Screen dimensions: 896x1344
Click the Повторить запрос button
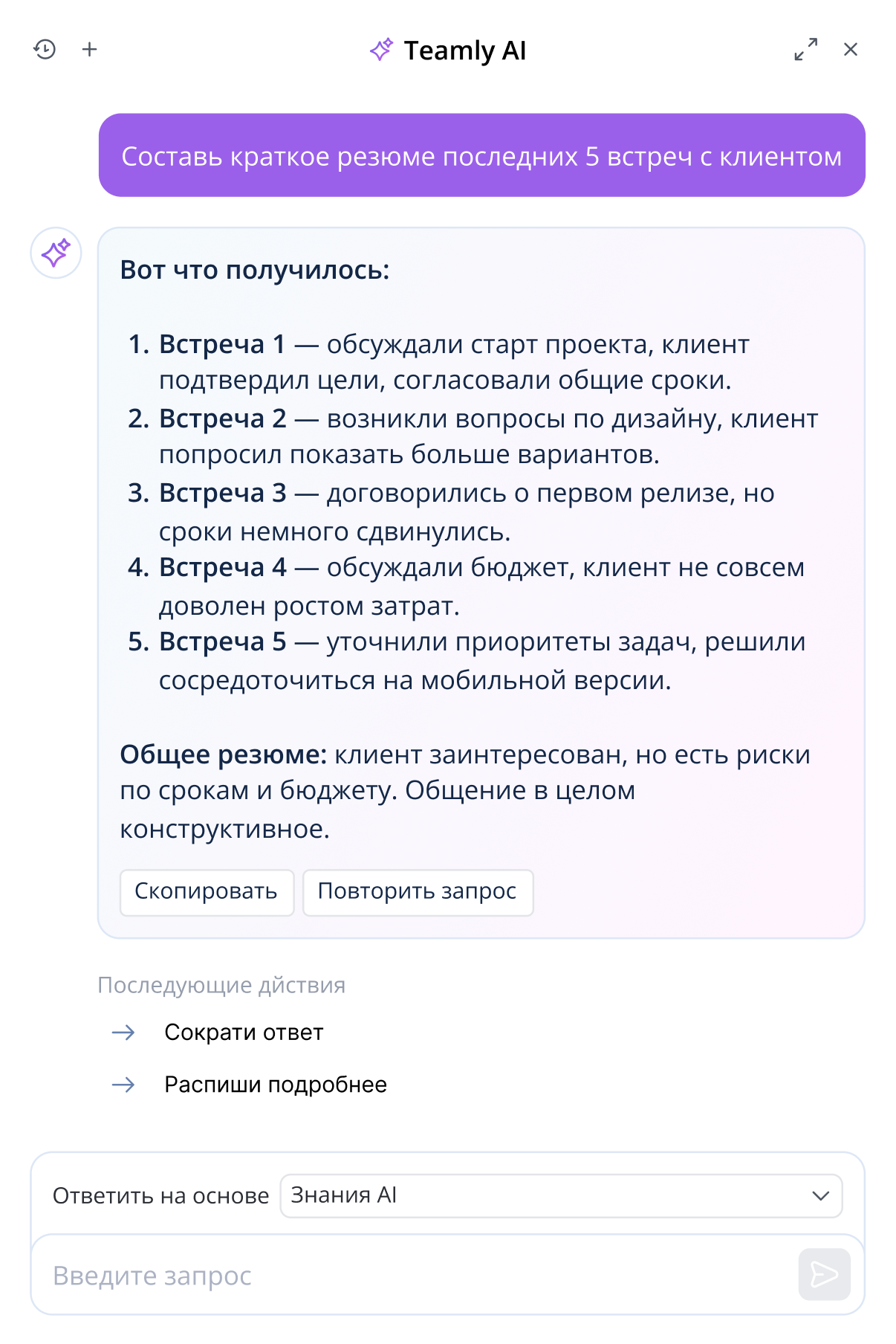coord(418,891)
